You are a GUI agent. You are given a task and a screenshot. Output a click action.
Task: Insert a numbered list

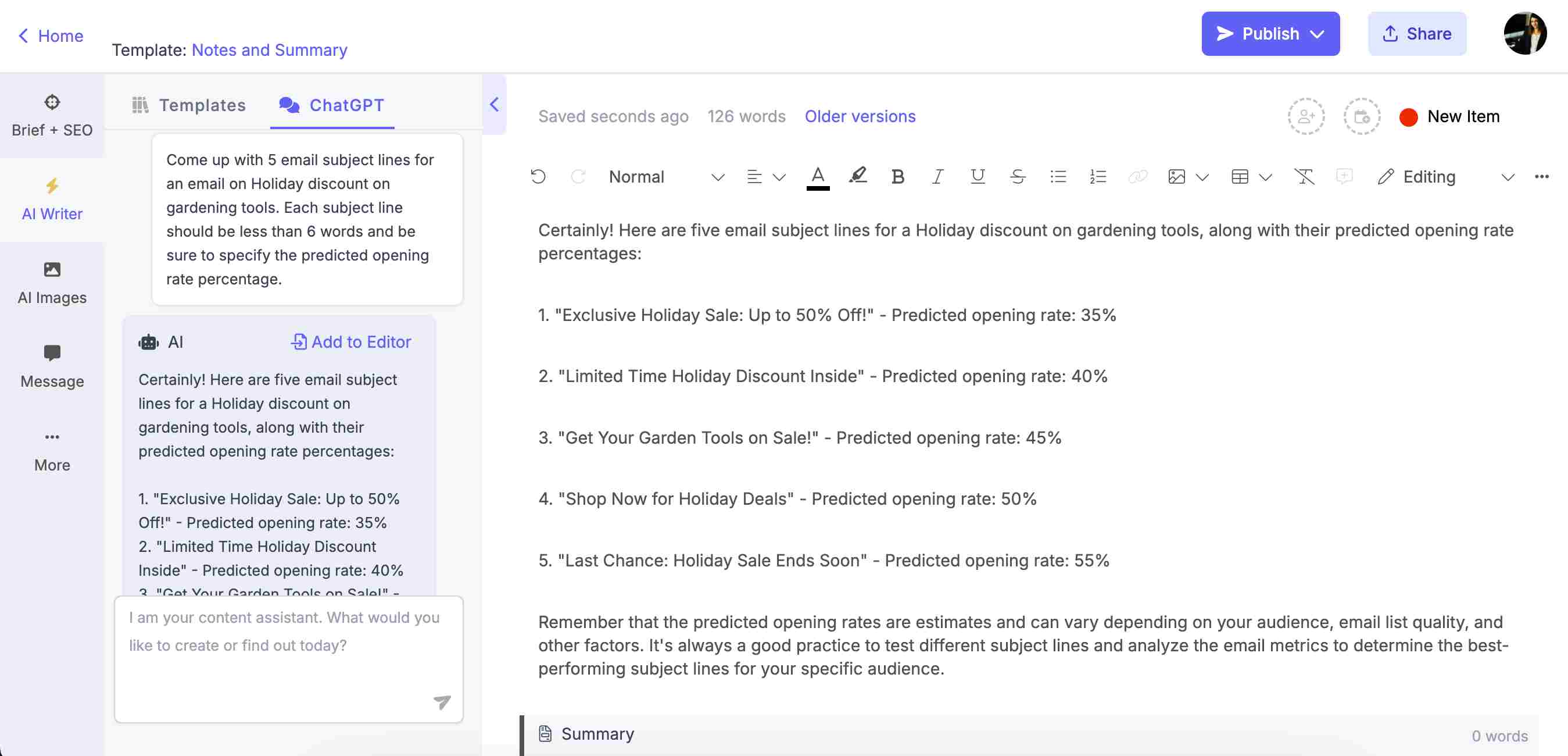coord(1097,177)
